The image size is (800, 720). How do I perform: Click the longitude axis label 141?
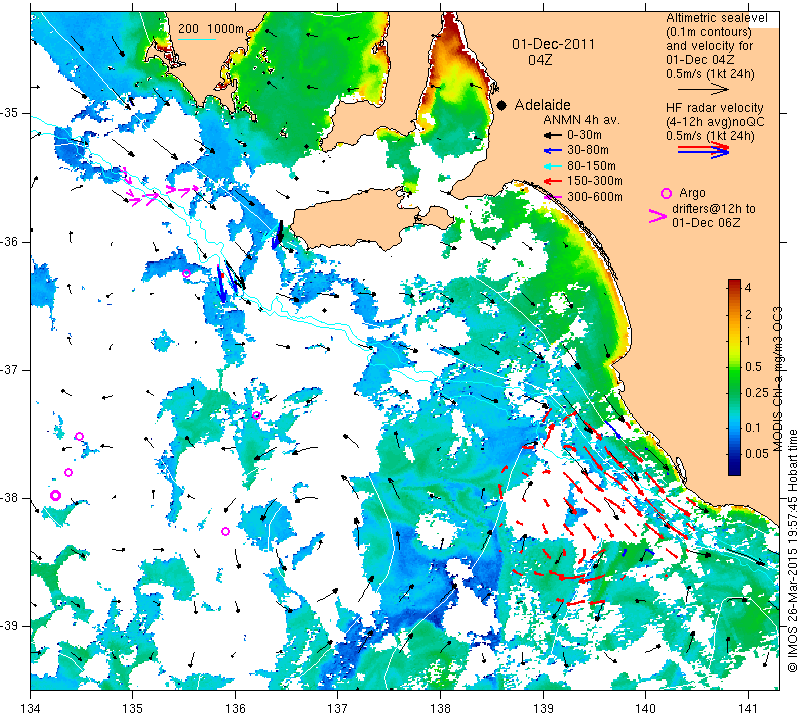point(748,709)
